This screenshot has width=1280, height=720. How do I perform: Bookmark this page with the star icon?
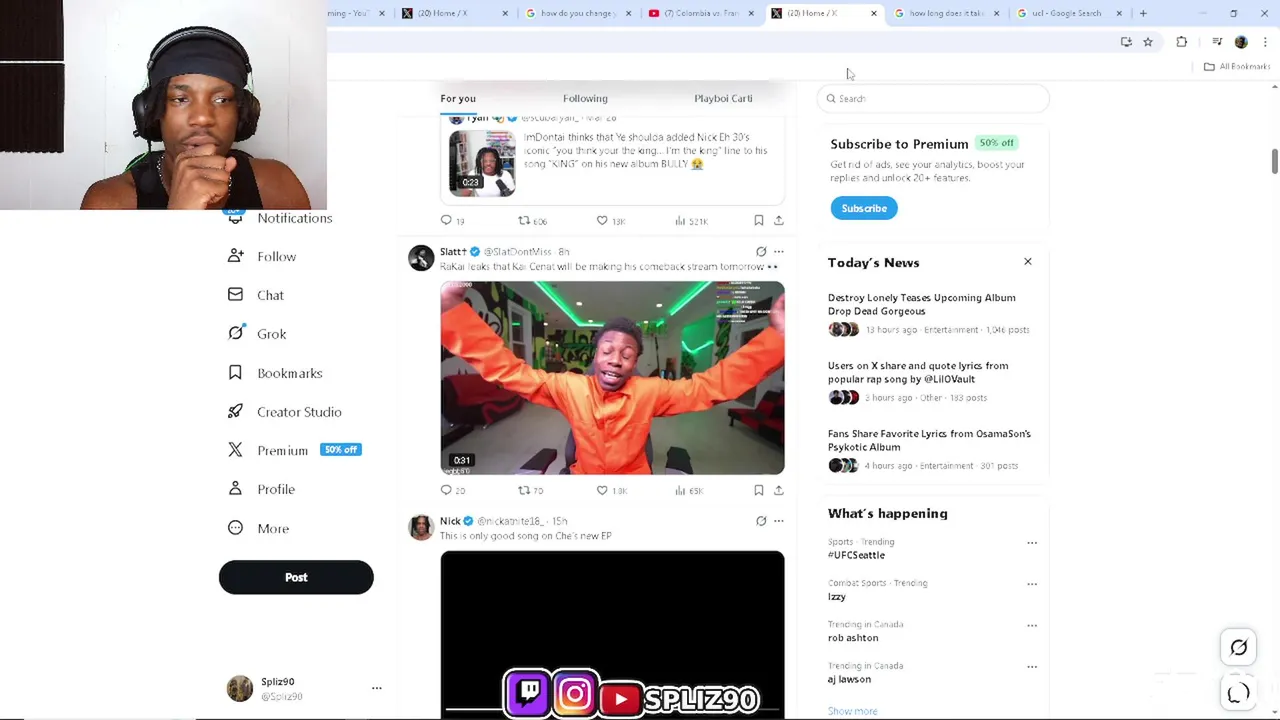pyautogui.click(x=1148, y=42)
